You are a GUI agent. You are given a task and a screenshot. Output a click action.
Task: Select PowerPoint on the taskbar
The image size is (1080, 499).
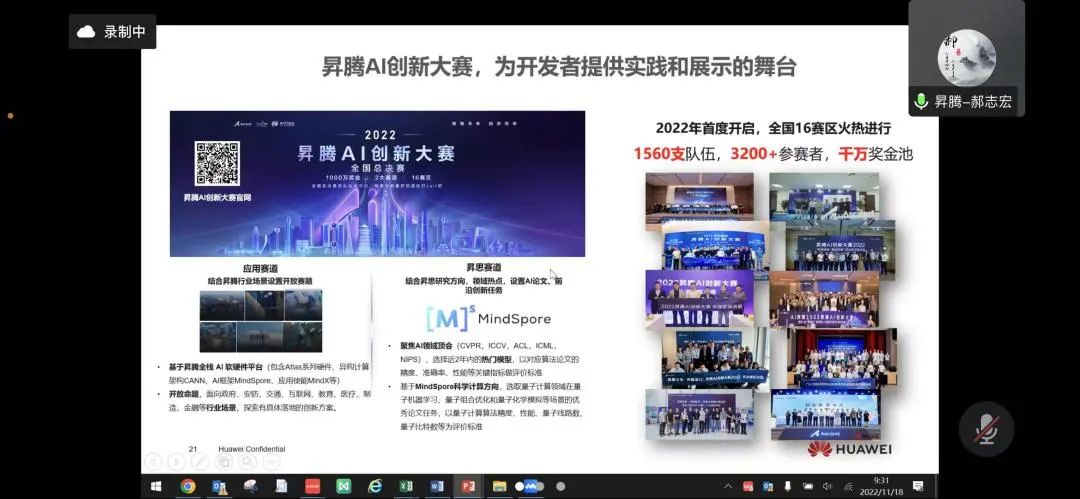[x=467, y=487]
